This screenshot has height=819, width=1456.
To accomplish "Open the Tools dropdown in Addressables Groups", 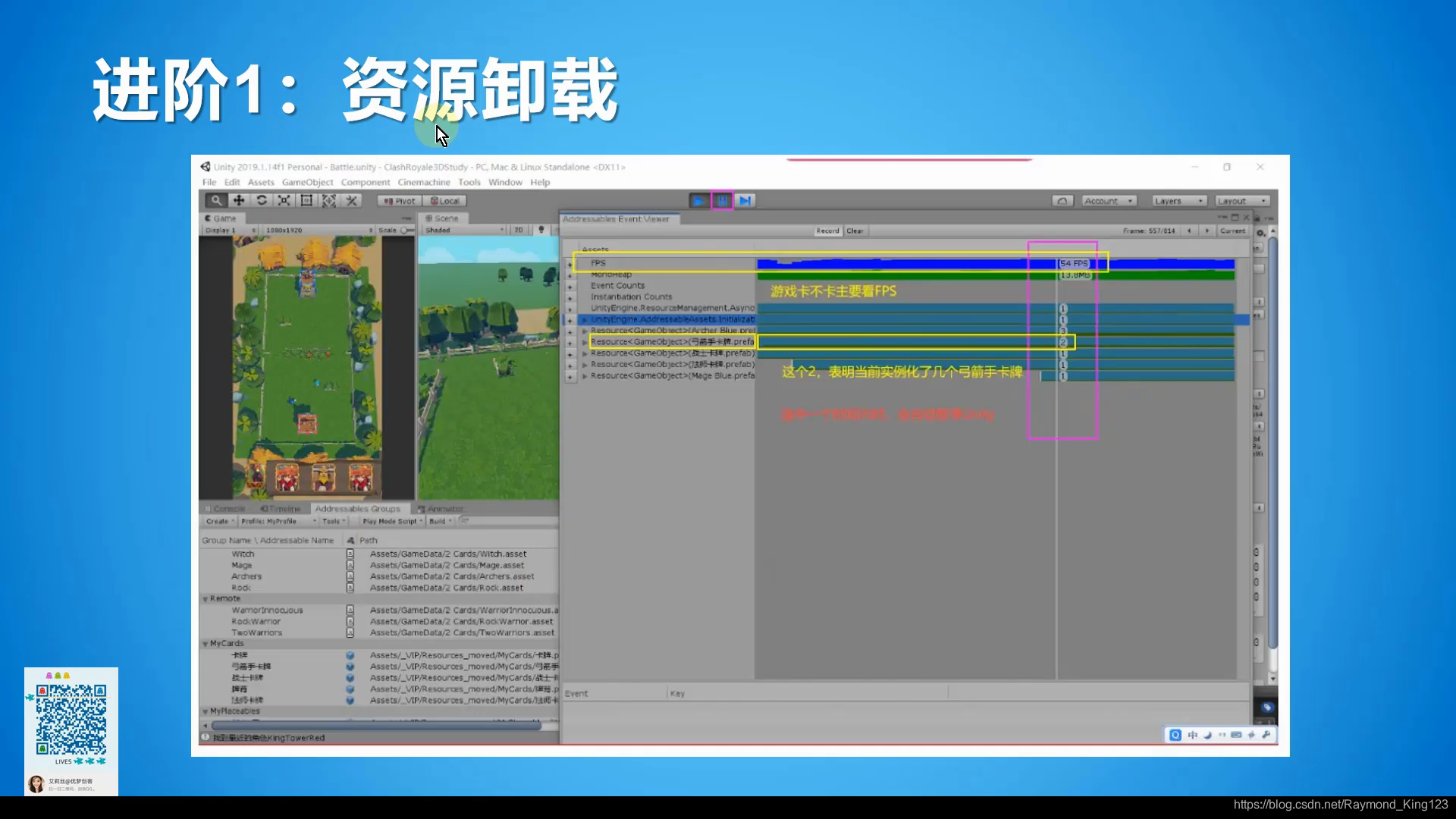I will 334,521.
